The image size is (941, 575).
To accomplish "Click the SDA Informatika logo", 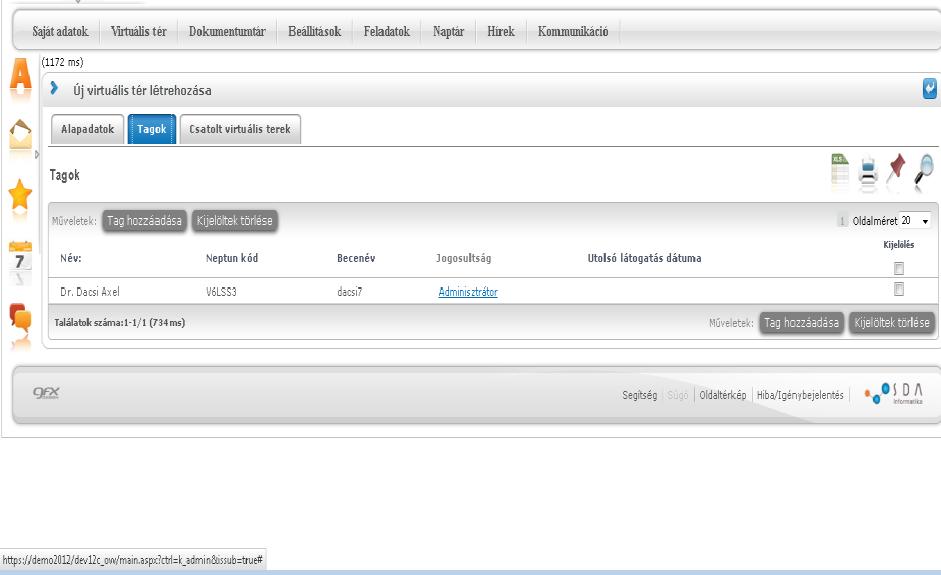I will (x=894, y=393).
